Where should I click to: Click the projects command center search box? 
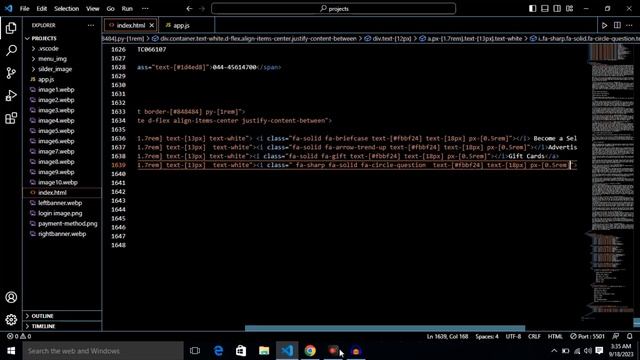(x=333, y=9)
